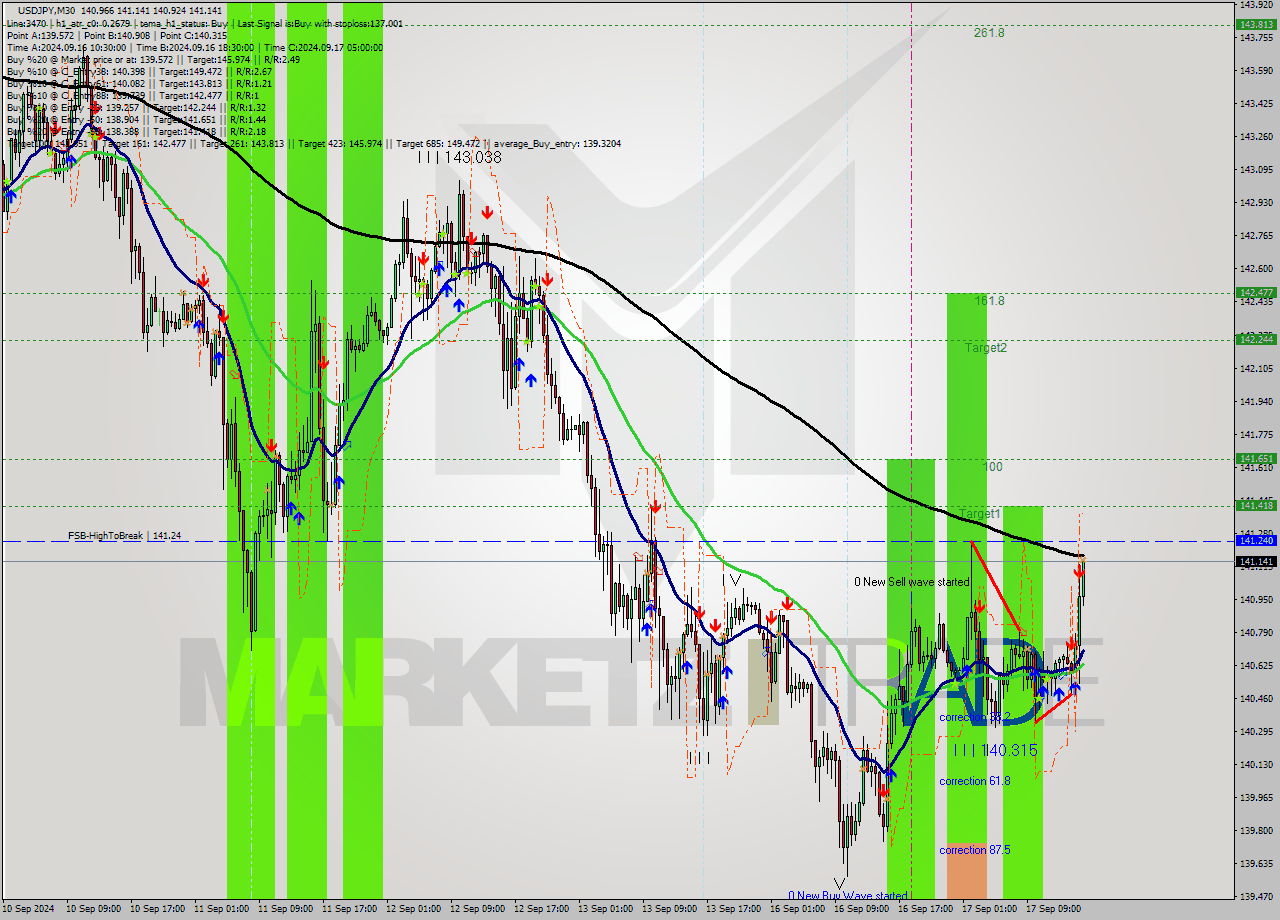Click the '0 New Buy Wave started' label
1280x920 pixels.
pyautogui.click(x=848, y=896)
